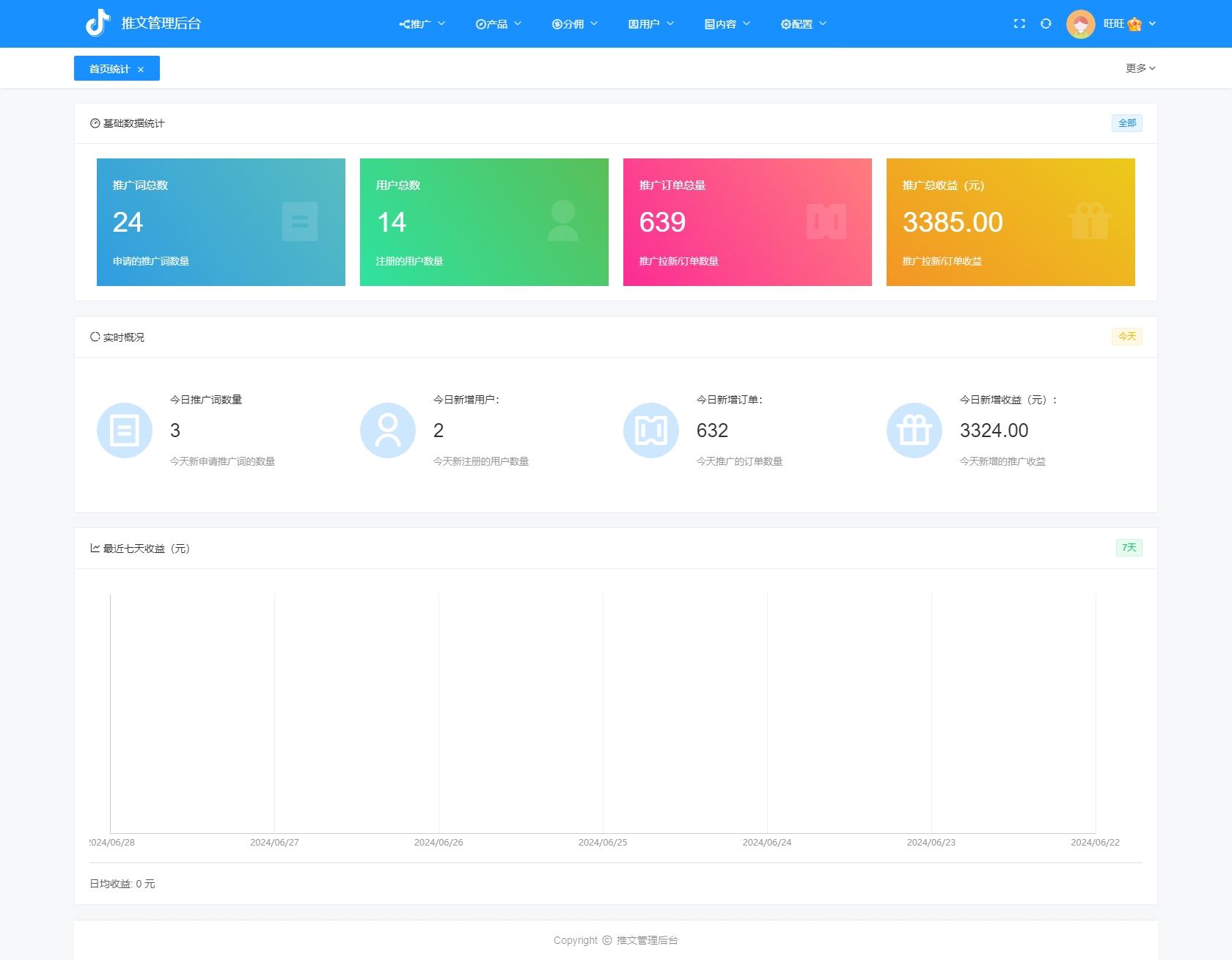
Task: Click the 分佣 coin icon in navbar
Action: click(x=557, y=24)
